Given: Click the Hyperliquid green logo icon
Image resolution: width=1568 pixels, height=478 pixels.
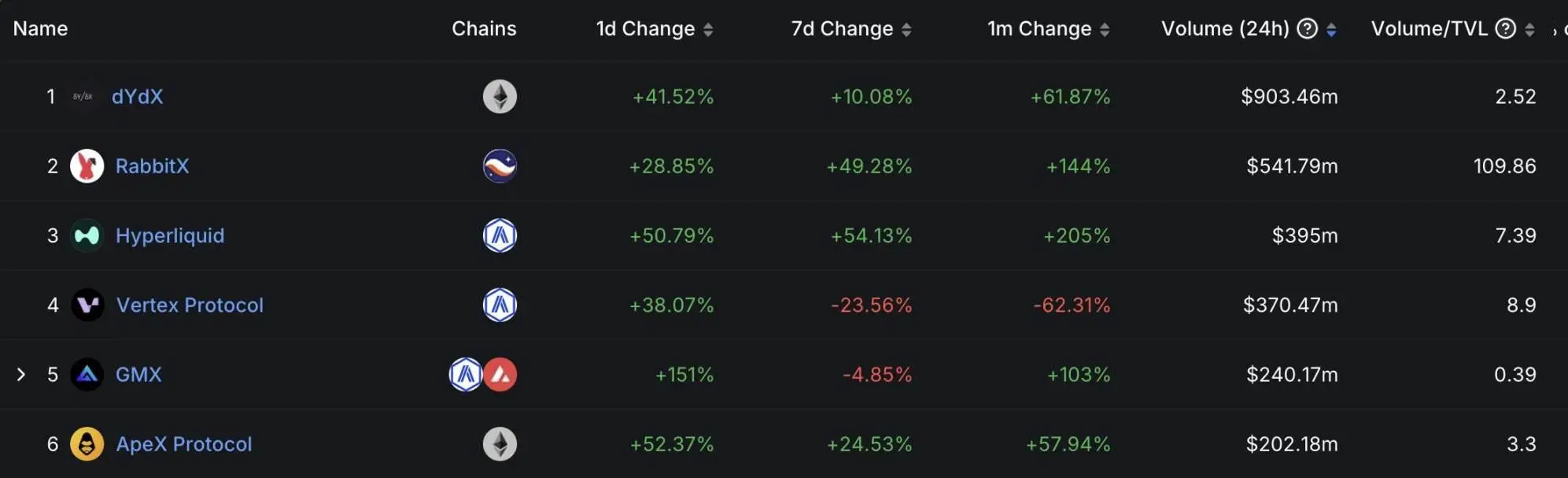Looking at the screenshot, I should (x=87, y=235).
